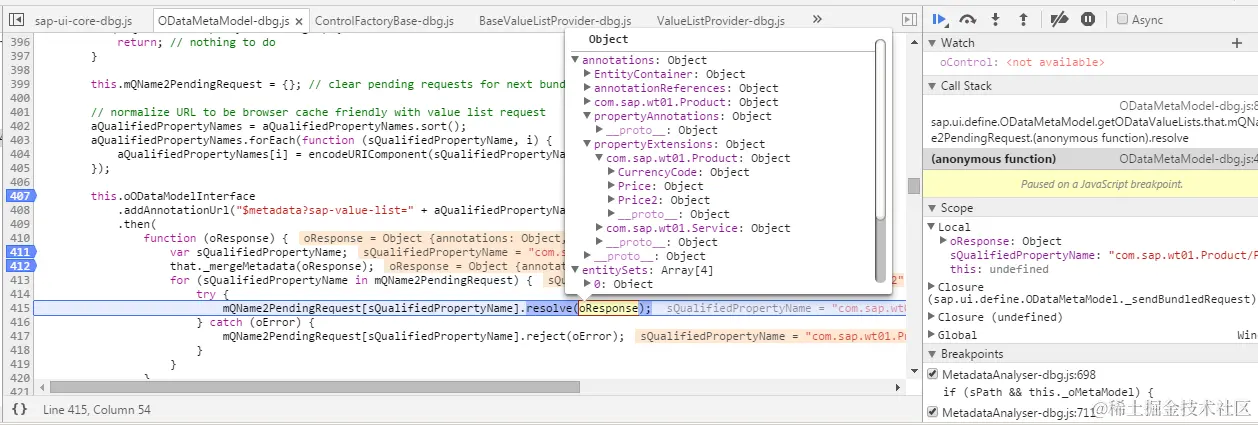Collapse the Call Stack section

pos(932,86)
